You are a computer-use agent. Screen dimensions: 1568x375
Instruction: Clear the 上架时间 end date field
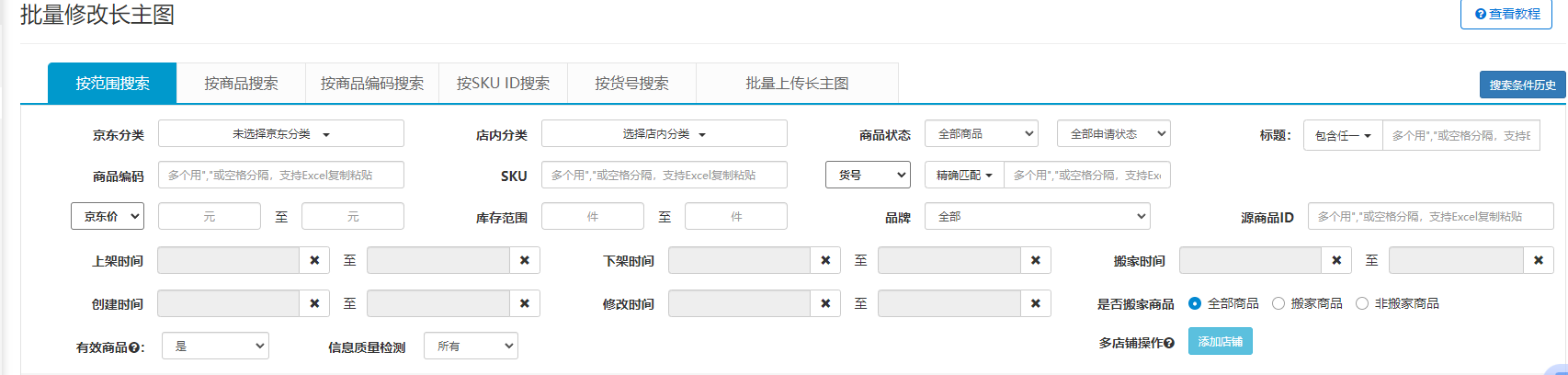click(524, 260)
